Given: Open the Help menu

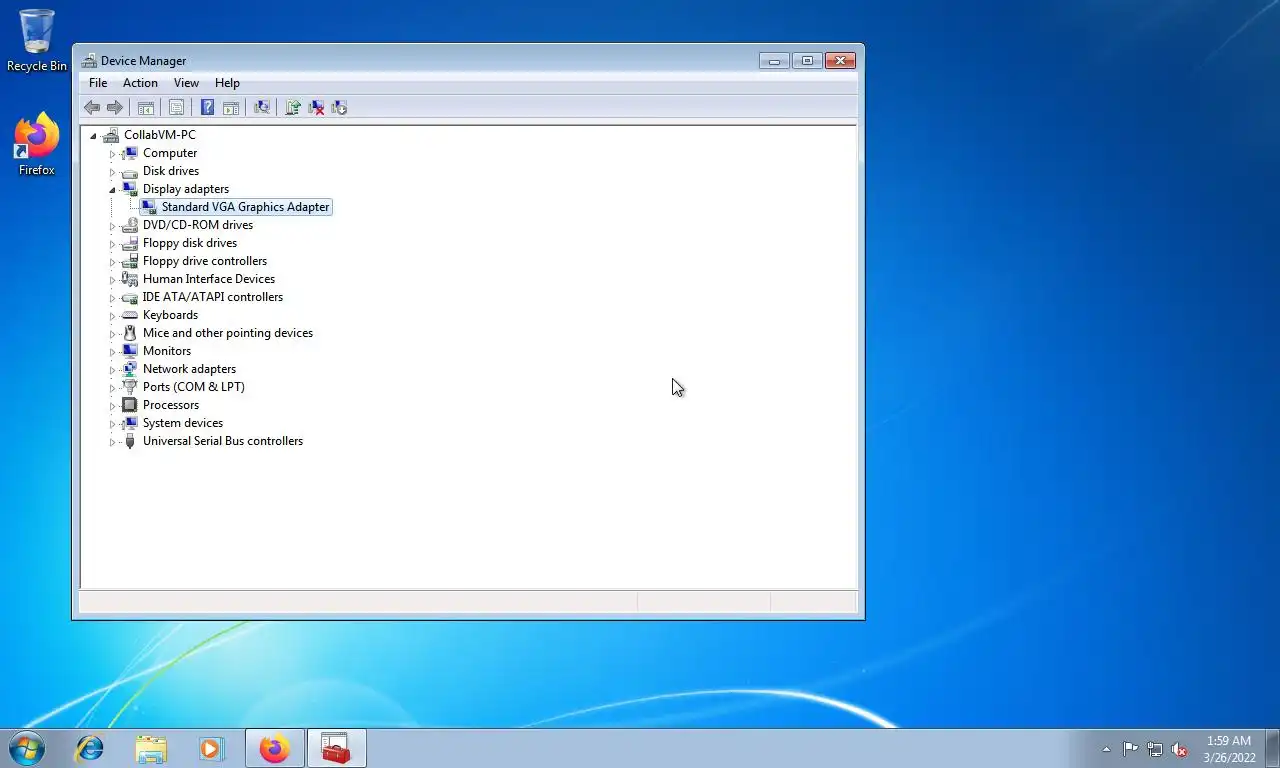Looking at the screenshot, I should tap(227, 83).
